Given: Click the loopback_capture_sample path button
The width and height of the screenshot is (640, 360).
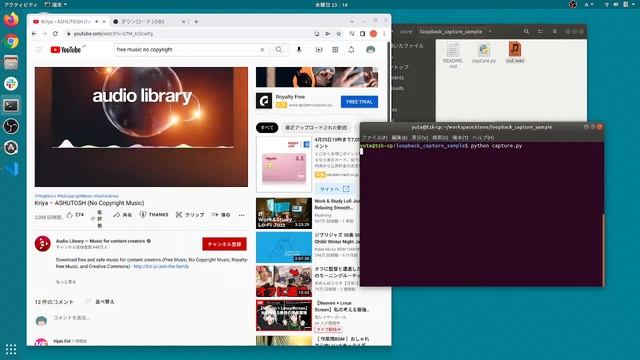Looking at the screenshot, I should (x=451, y=31).
